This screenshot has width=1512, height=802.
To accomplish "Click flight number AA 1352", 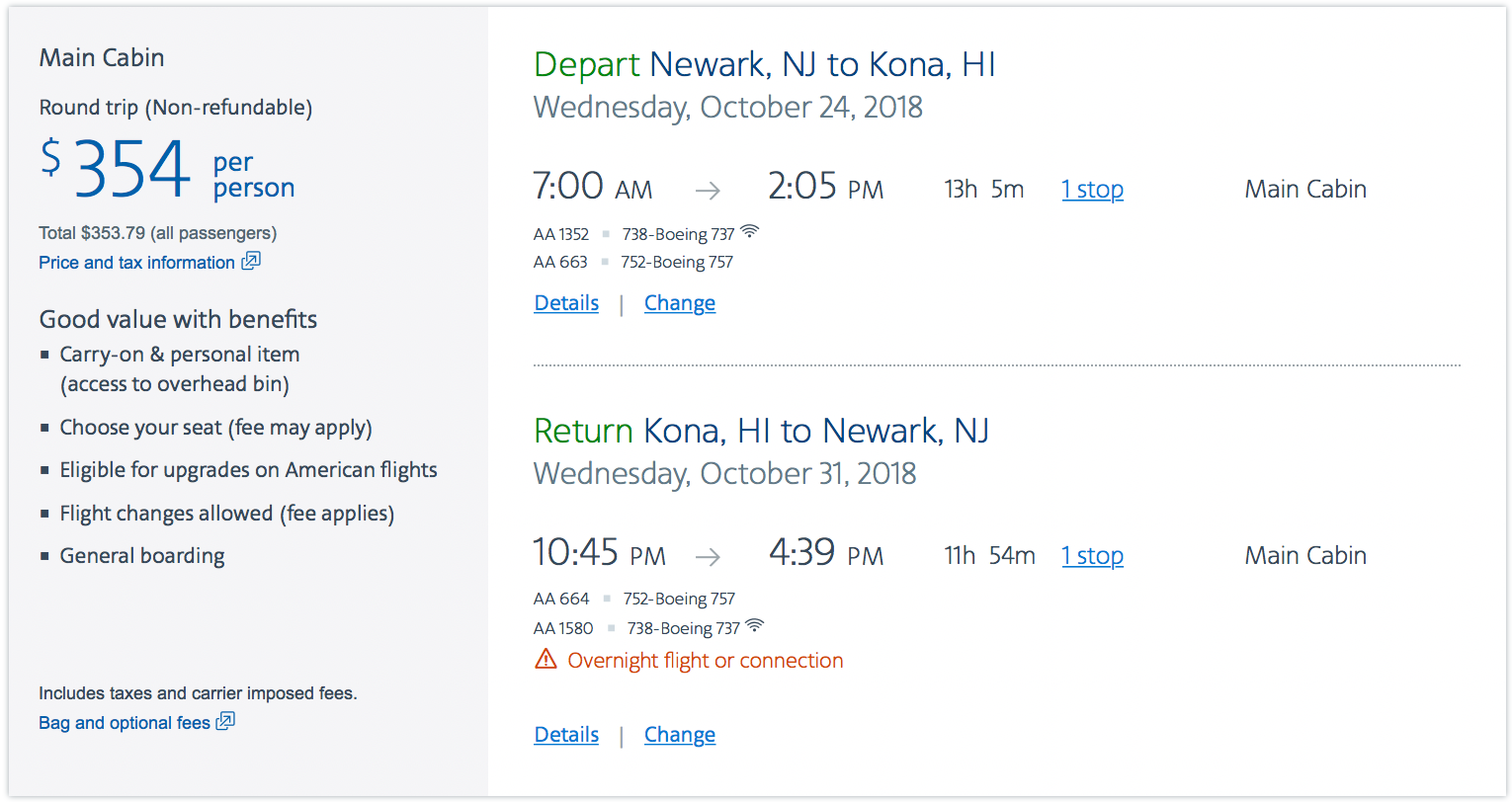I will (x=561, y=234).
